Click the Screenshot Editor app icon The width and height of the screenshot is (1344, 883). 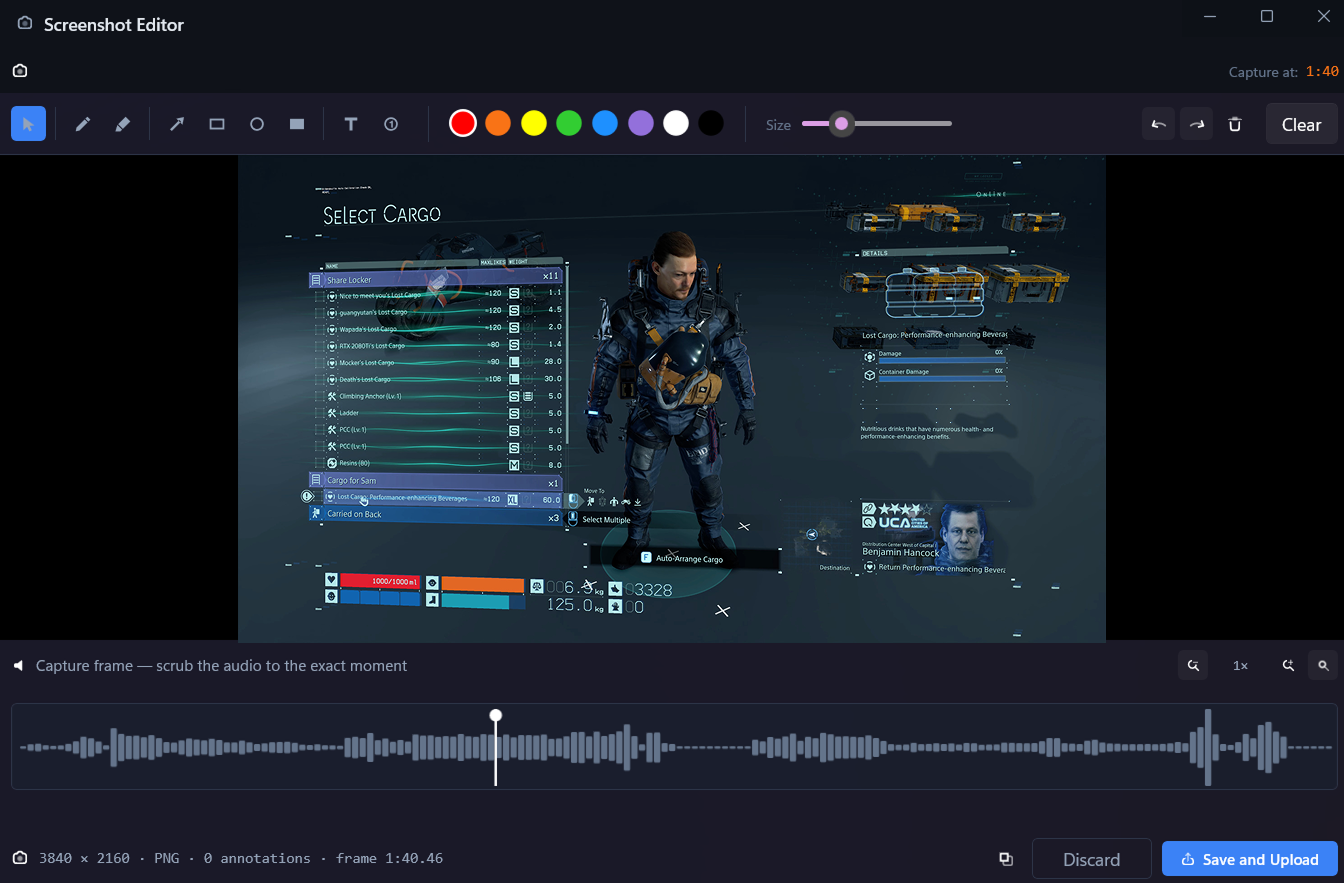25,24
